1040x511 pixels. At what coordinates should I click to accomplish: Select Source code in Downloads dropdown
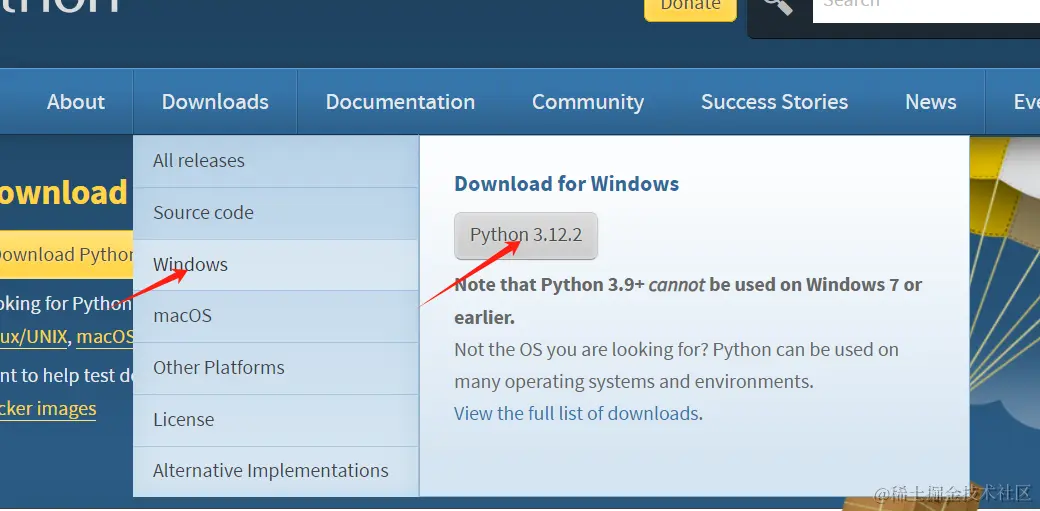pos(275,213)
